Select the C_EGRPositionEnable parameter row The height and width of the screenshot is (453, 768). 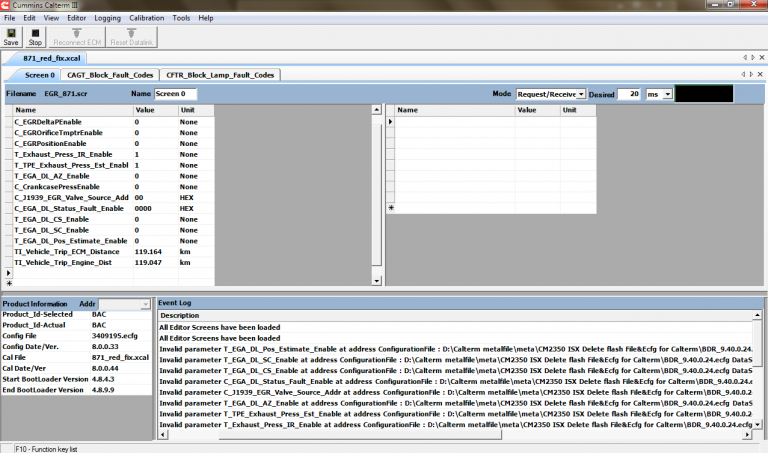[109, 143]
